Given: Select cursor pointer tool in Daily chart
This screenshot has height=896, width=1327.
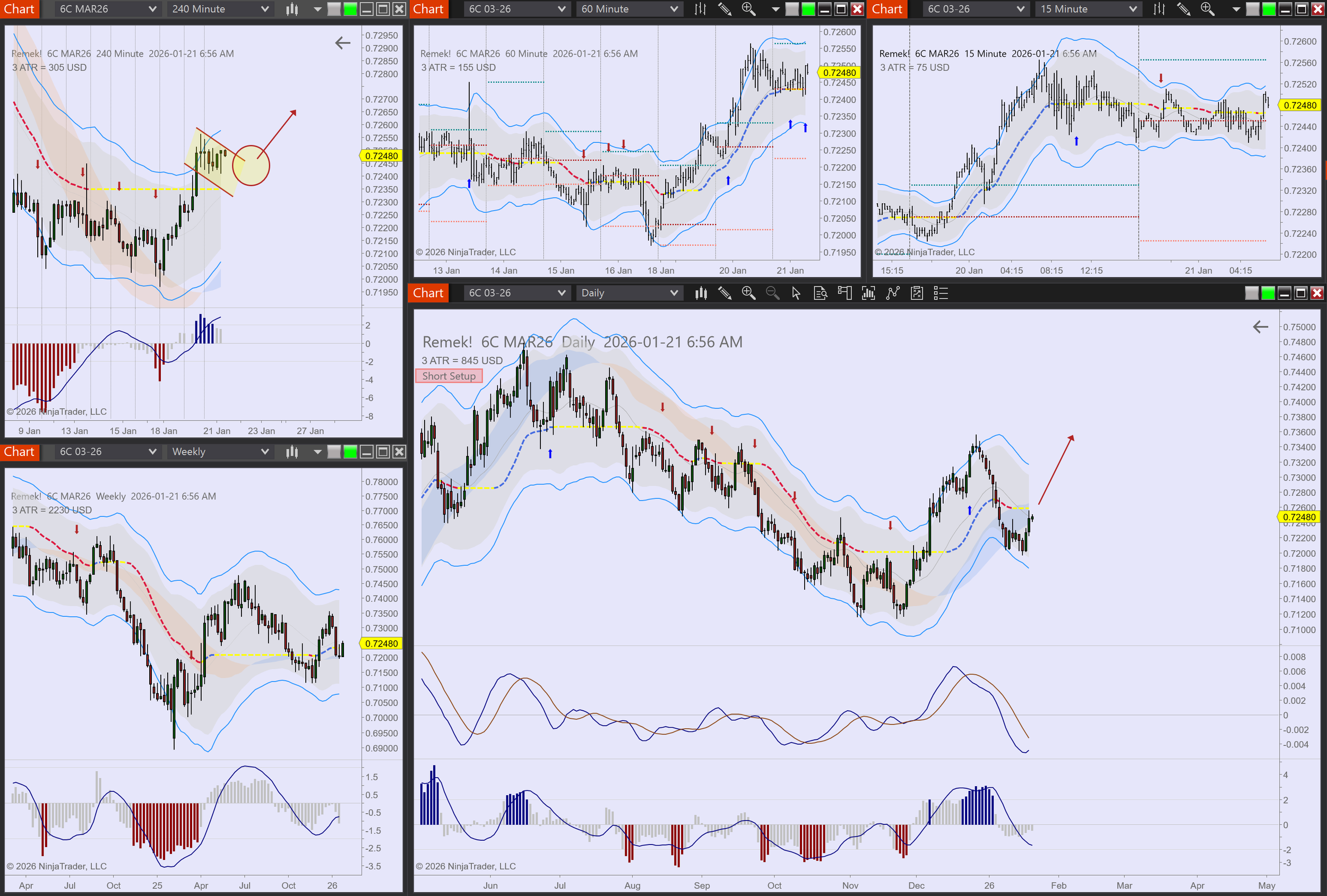Looking at the screenshot, I should (796, 294).
